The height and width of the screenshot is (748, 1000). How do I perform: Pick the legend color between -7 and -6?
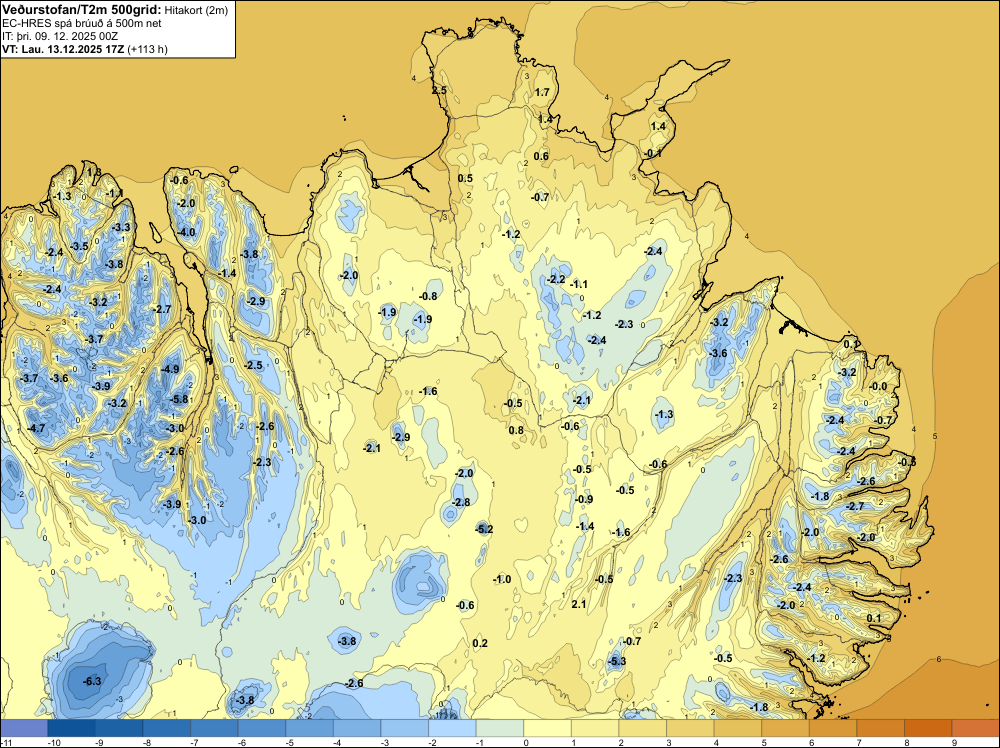click(x=214, y=728)
